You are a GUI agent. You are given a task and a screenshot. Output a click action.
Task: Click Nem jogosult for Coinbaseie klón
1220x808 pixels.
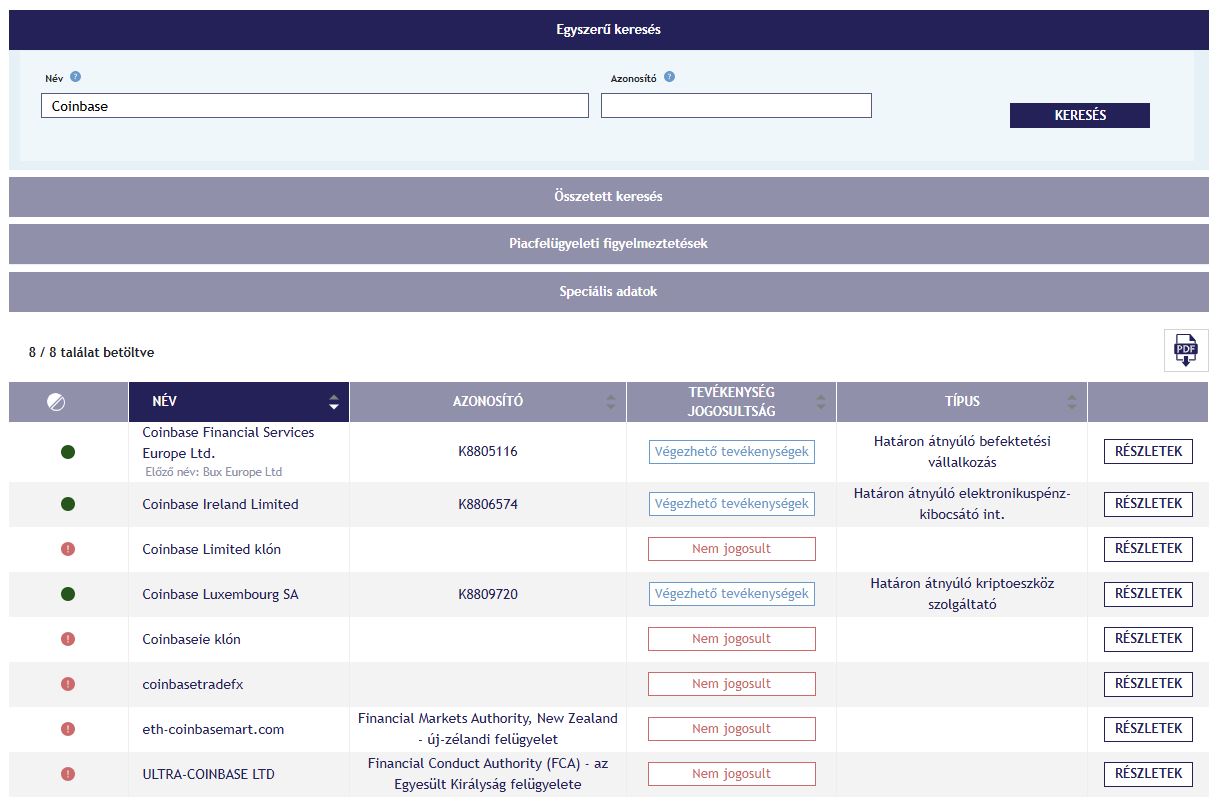(732, 639)
